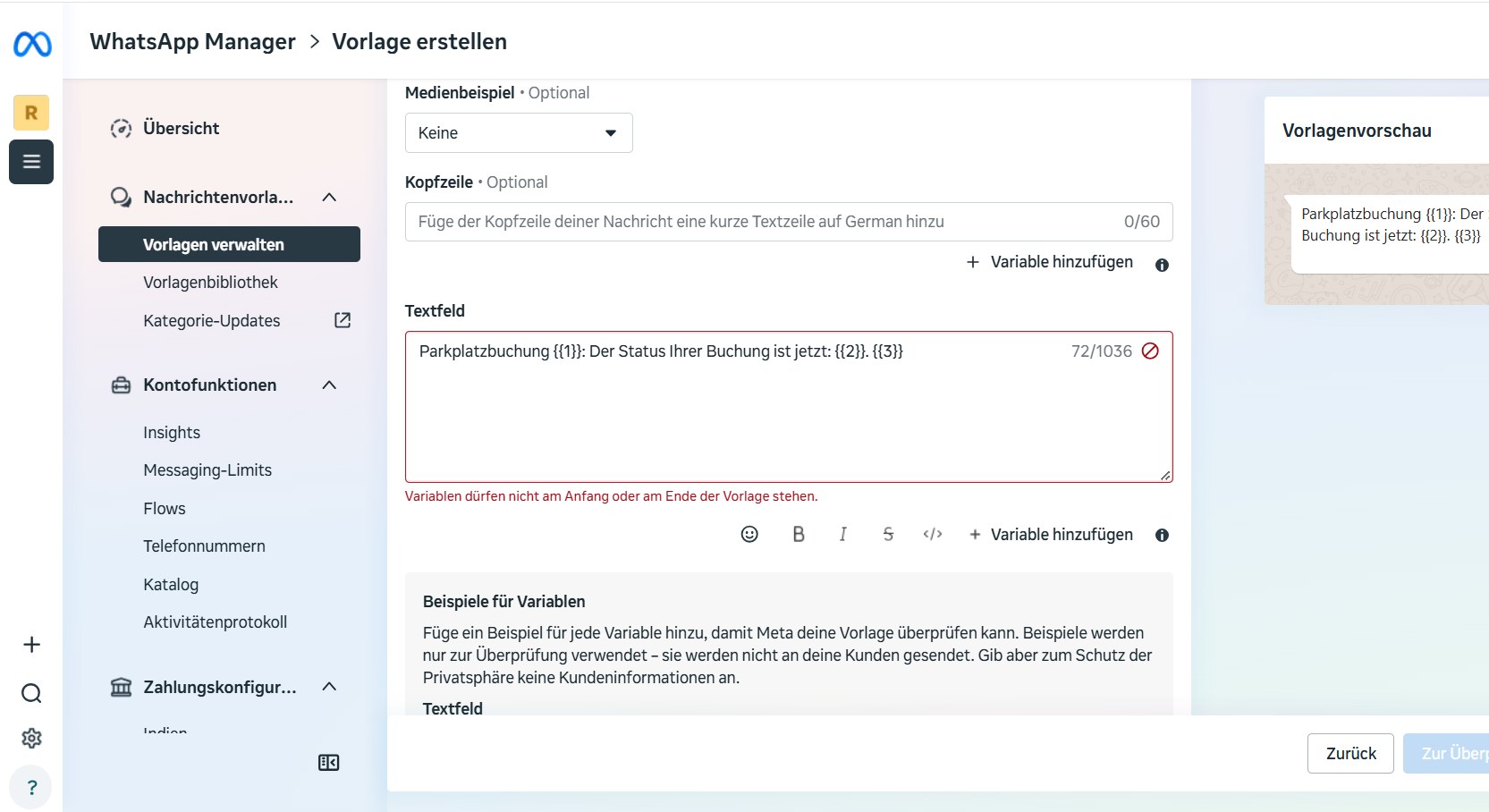Click the error text about Variablen
Viewport: 1489px width, 812px height.
pyautogui.click(x=611, y=496)
